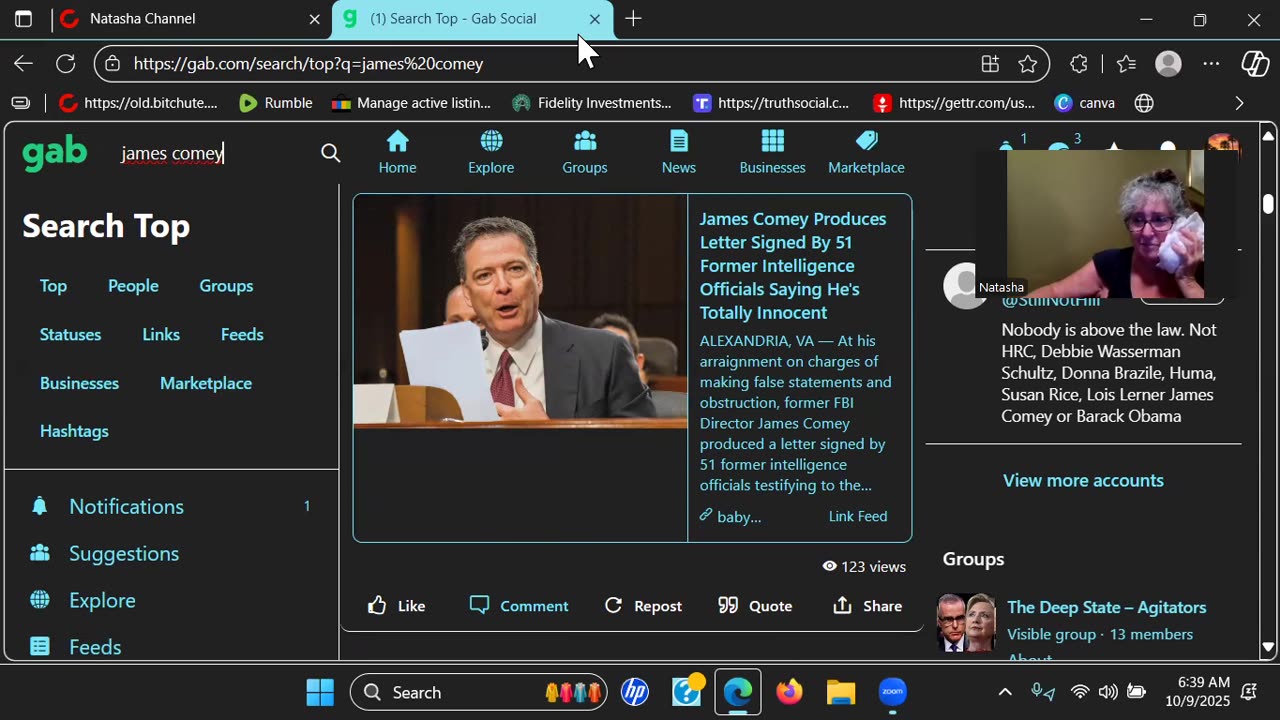Open Marketplace in top navigation bar
1280x720 pixels.
866,152
